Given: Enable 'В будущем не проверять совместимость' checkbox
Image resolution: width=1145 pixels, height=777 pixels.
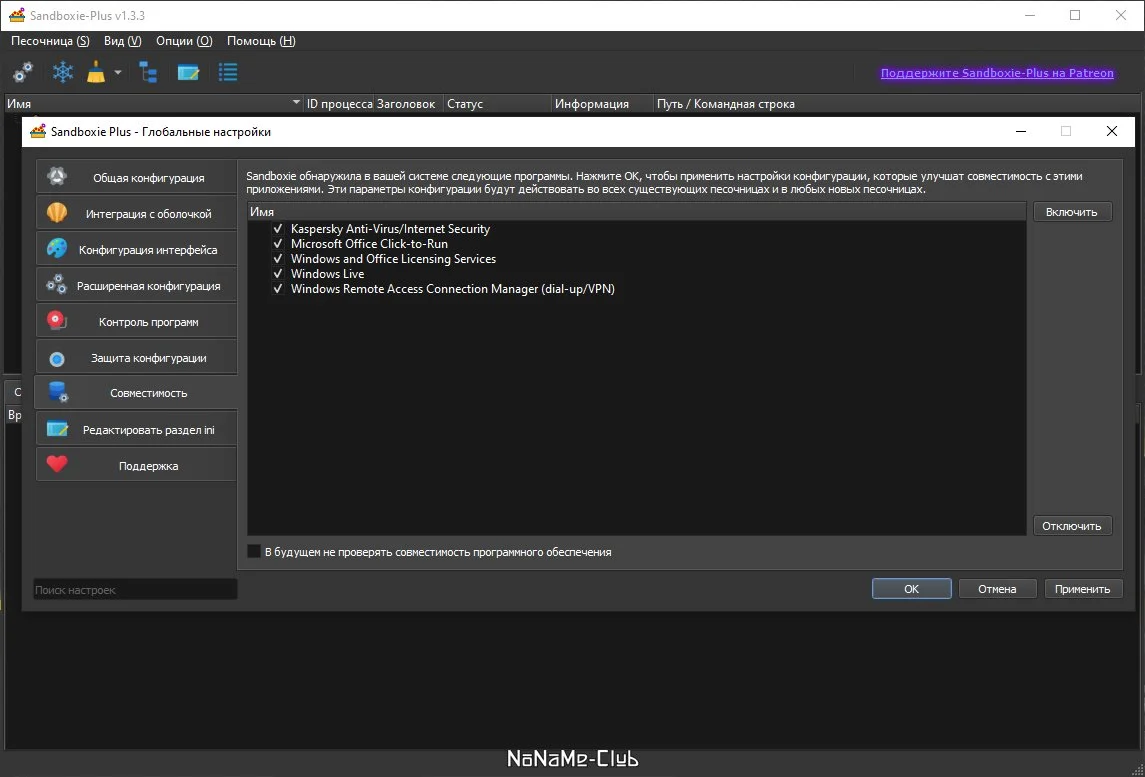Looking at the screenshot, I should 254,551.
